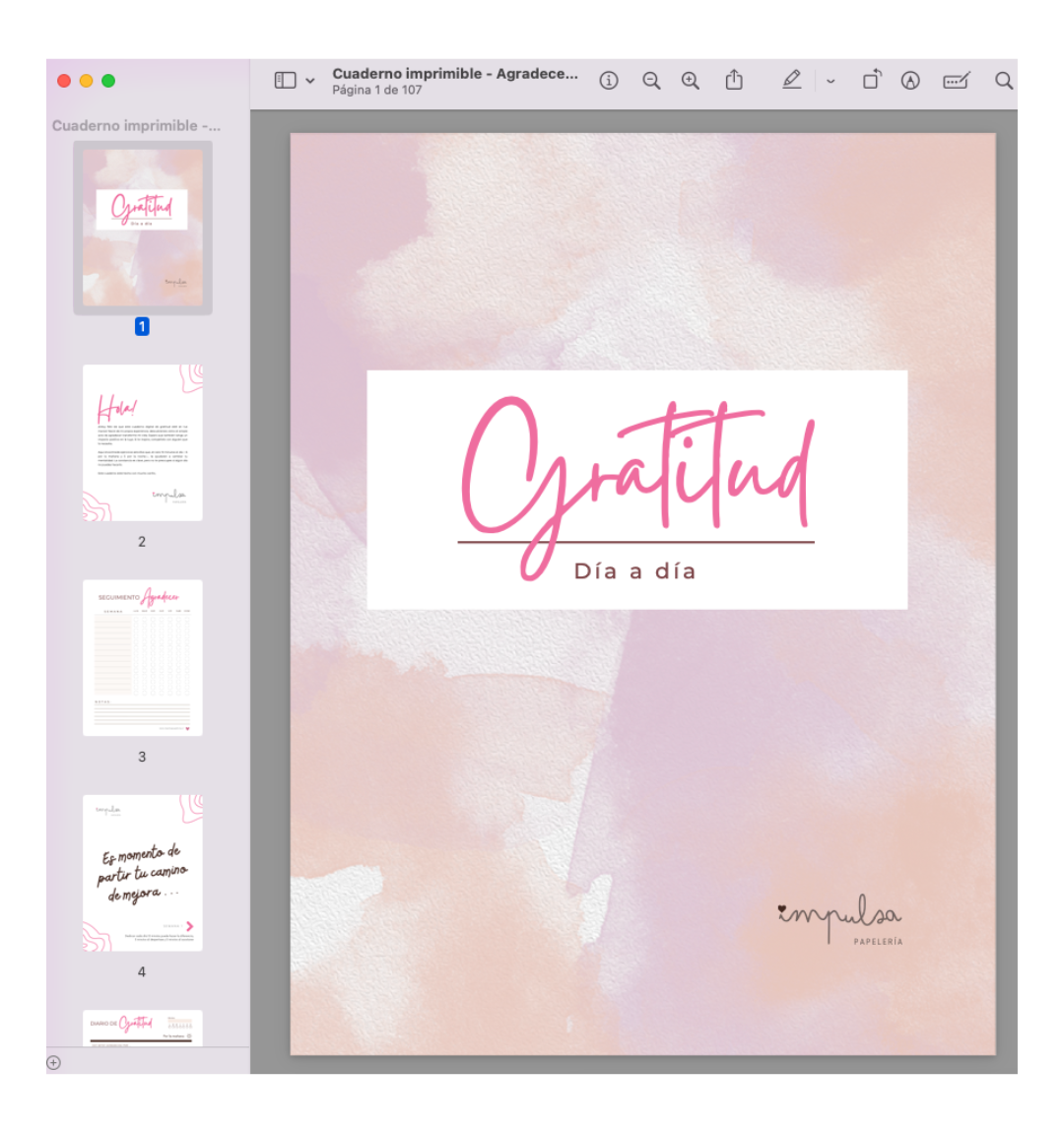Open the Share menu icon
Screen dimensions: 1064x1133
(734, 81)
